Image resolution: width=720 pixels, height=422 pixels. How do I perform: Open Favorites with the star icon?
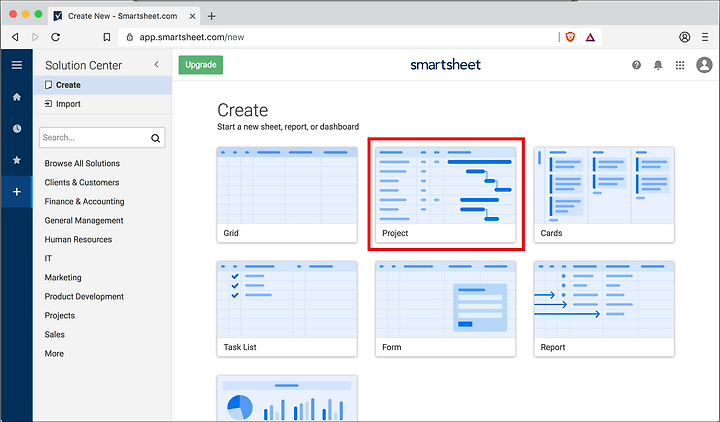pyautogui.click(x=17, y=160)
